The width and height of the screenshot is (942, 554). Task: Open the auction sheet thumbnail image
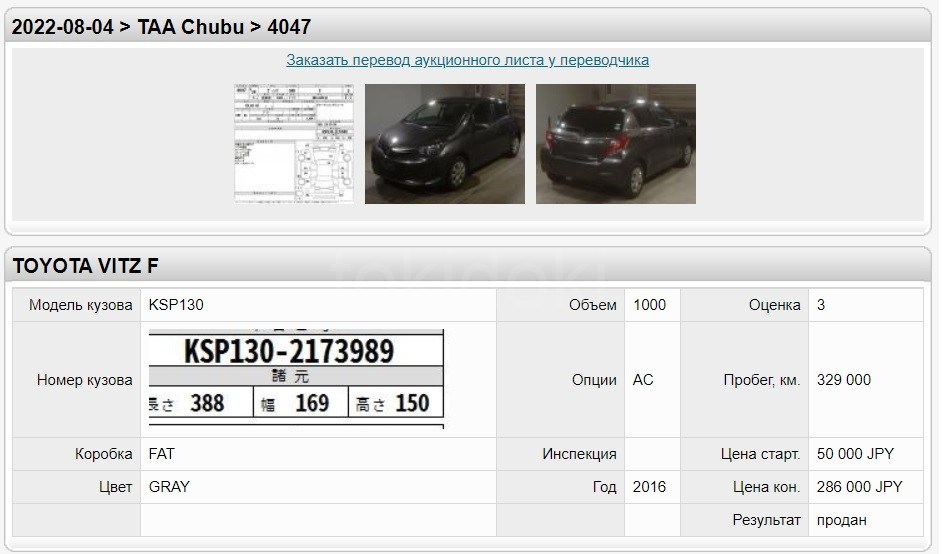[x=294, y=144]
